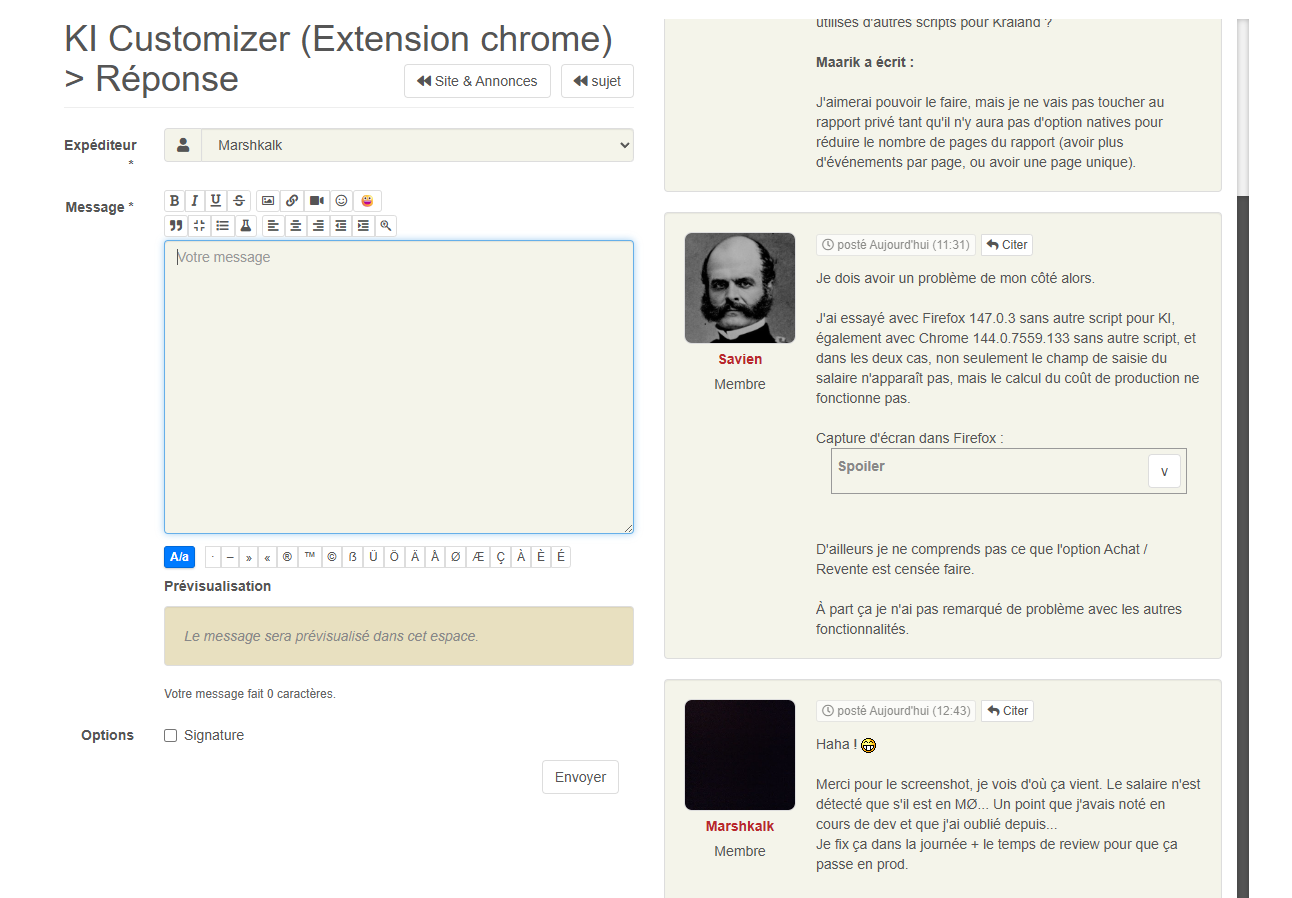
Task: Toggle the blue A/a case button
Action: point(179,557)
